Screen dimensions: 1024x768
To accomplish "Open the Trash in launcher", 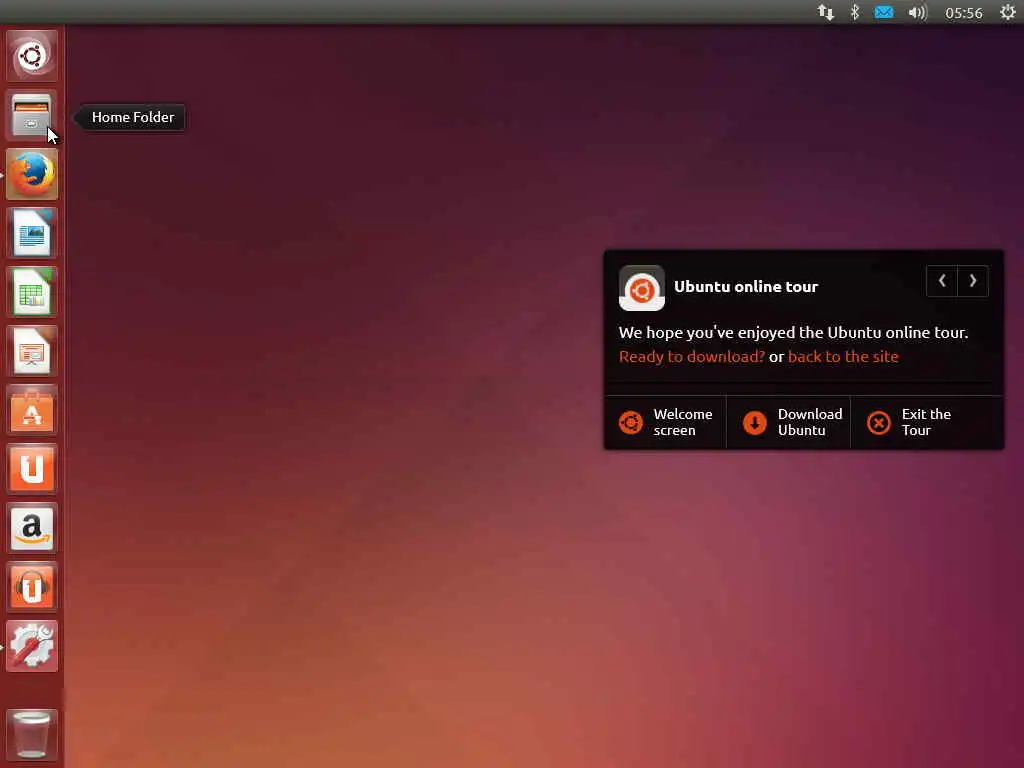I will [x=31, y=735].
